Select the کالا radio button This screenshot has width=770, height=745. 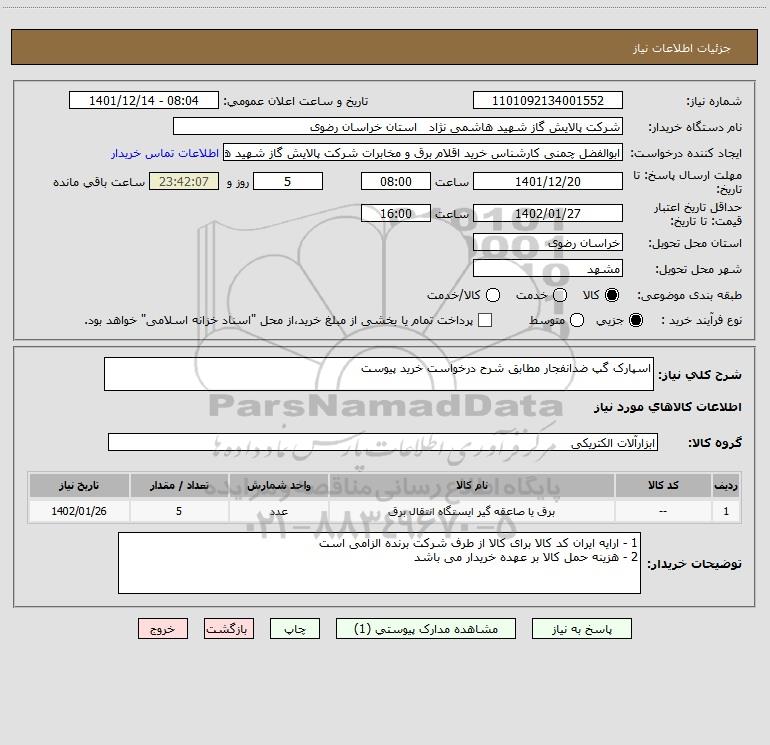click(612, 295)
